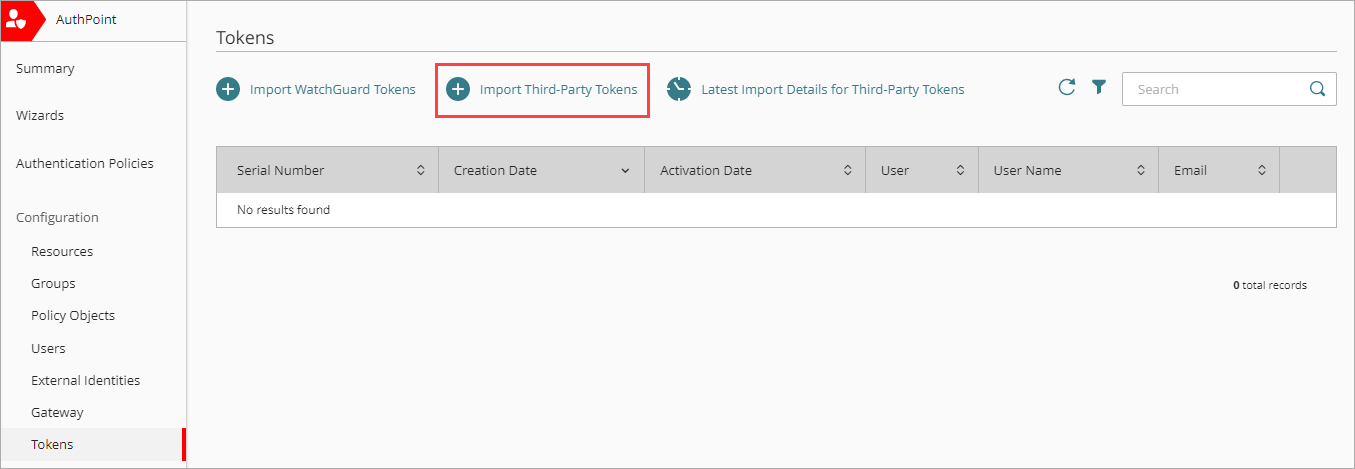Click the plus icon for Import WatchGuard Tokens

228,89
